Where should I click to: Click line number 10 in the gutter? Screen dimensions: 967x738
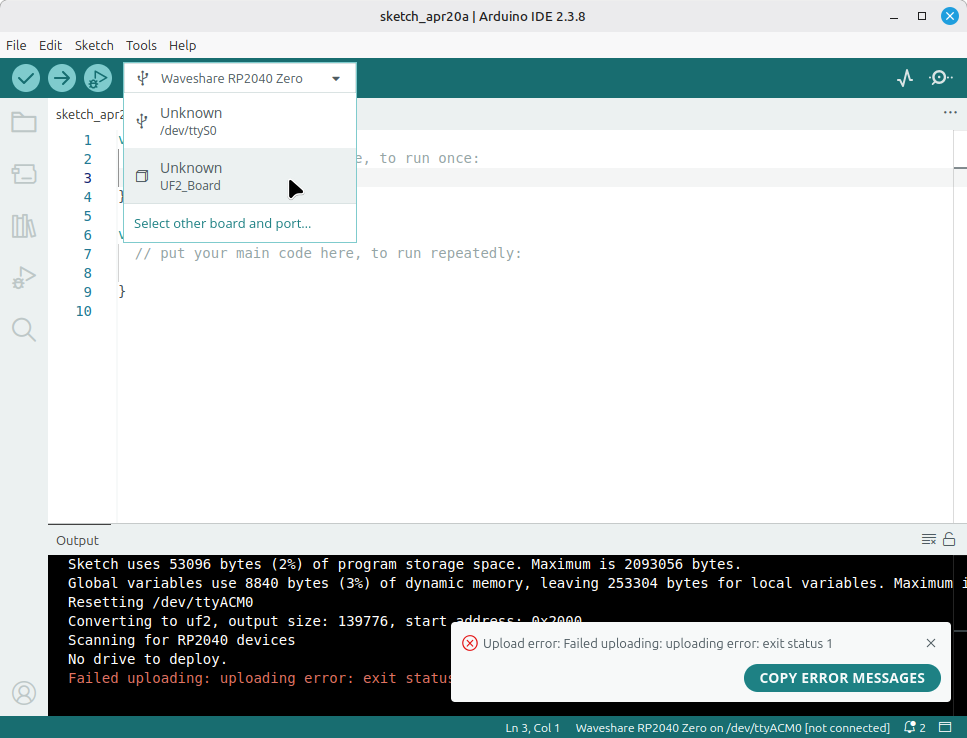pyautogui.click(x=84, y=311)
